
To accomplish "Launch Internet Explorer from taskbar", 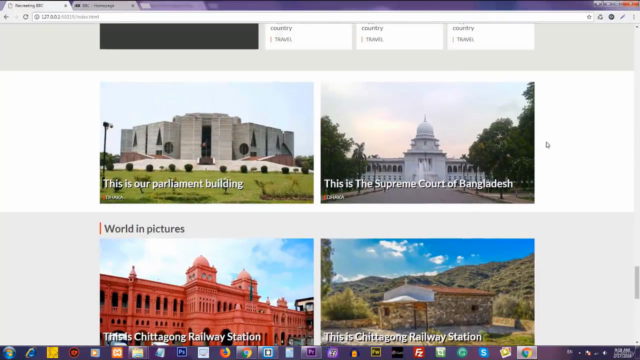I will [31, 353].
